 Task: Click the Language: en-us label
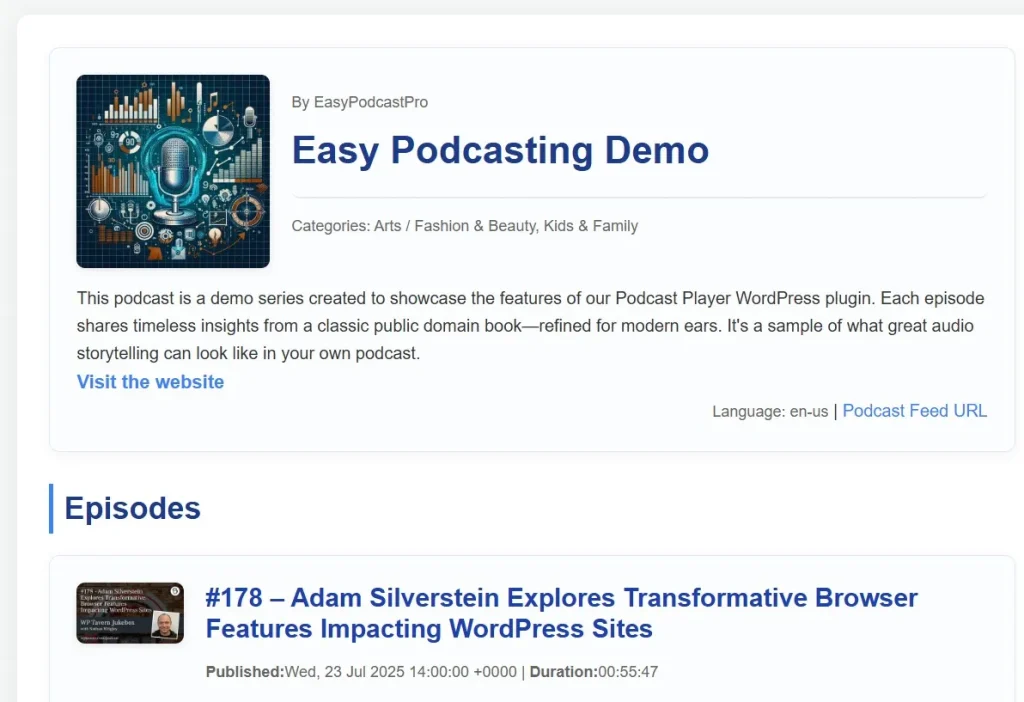point(770,410)
